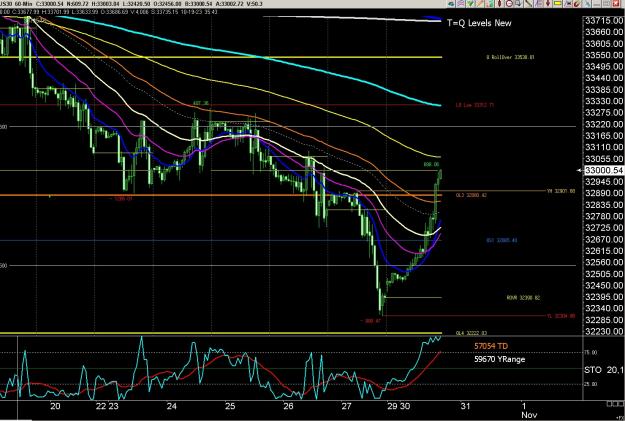This screenshot has height=421, width=625.
Task: Click the red YL level label
Action: [561, 316]
